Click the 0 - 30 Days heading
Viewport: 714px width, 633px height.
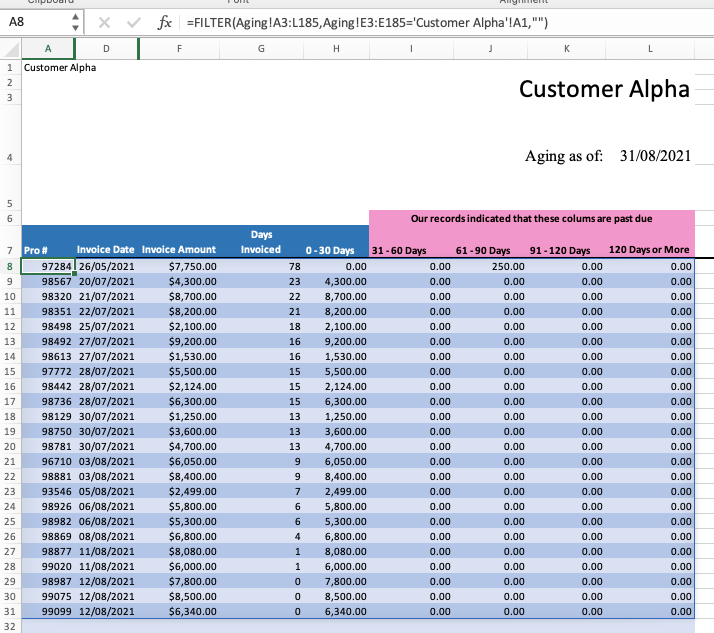(330, 250)
